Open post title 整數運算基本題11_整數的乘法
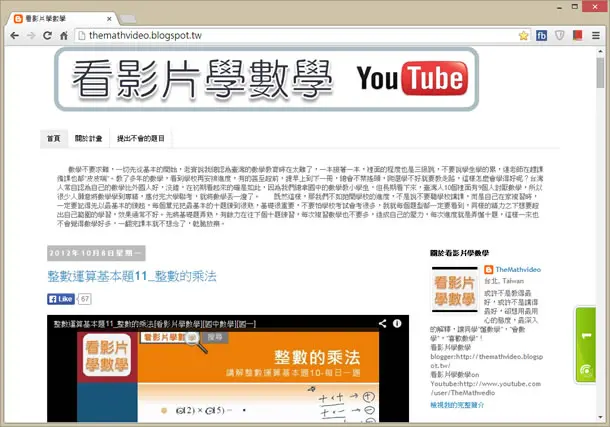 [x=131, y=276]
